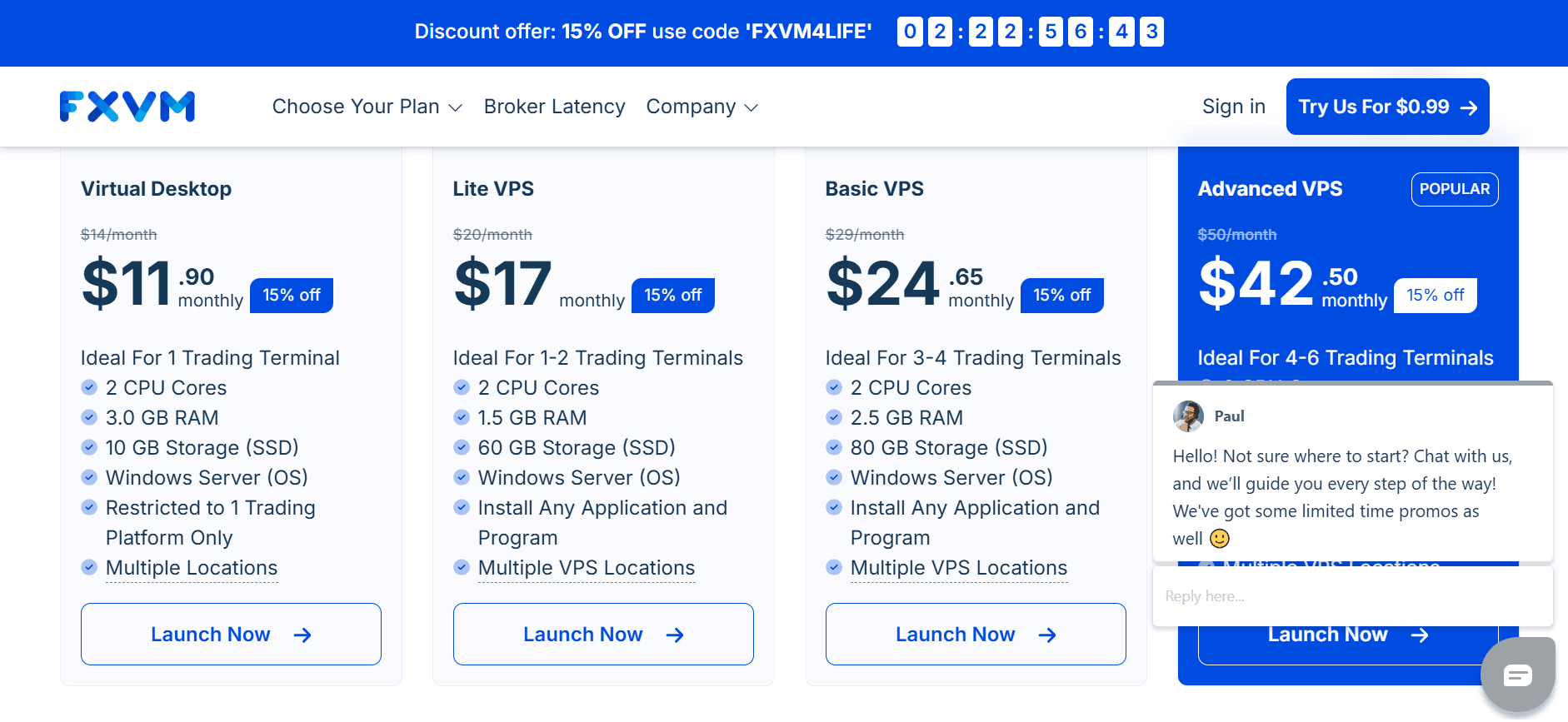Click the discount countdown timer
1568x722 pixels.
pyautogui.click(x=1031, y=32)
